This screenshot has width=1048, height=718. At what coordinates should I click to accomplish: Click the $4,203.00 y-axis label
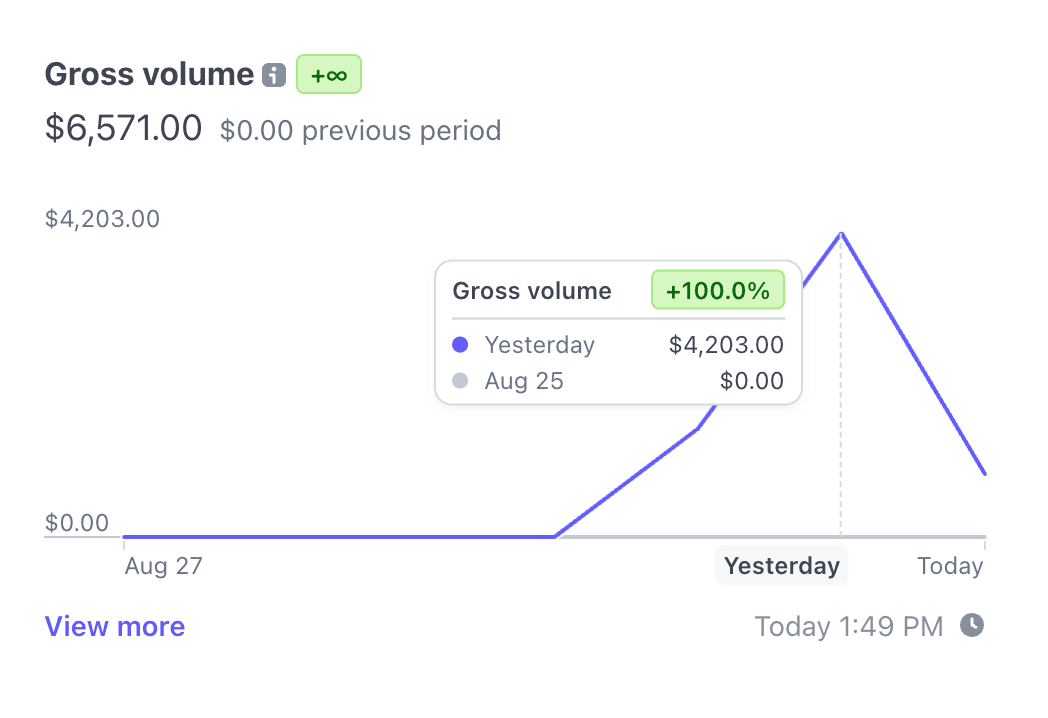[102, 219]
